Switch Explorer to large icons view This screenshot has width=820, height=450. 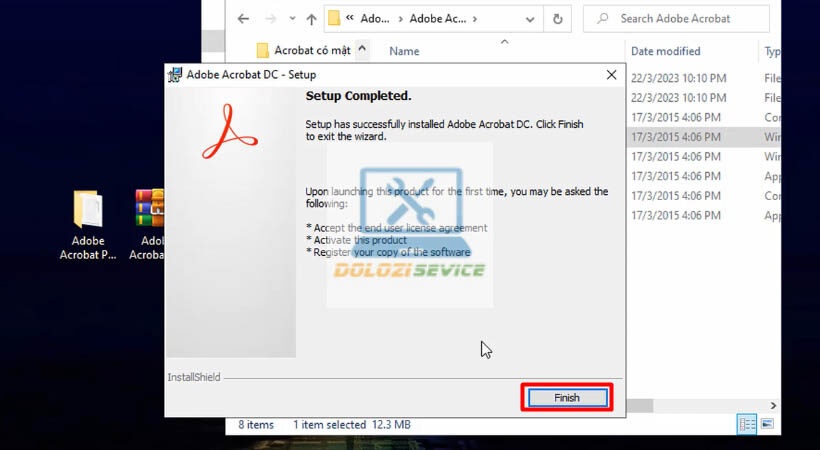767,423
